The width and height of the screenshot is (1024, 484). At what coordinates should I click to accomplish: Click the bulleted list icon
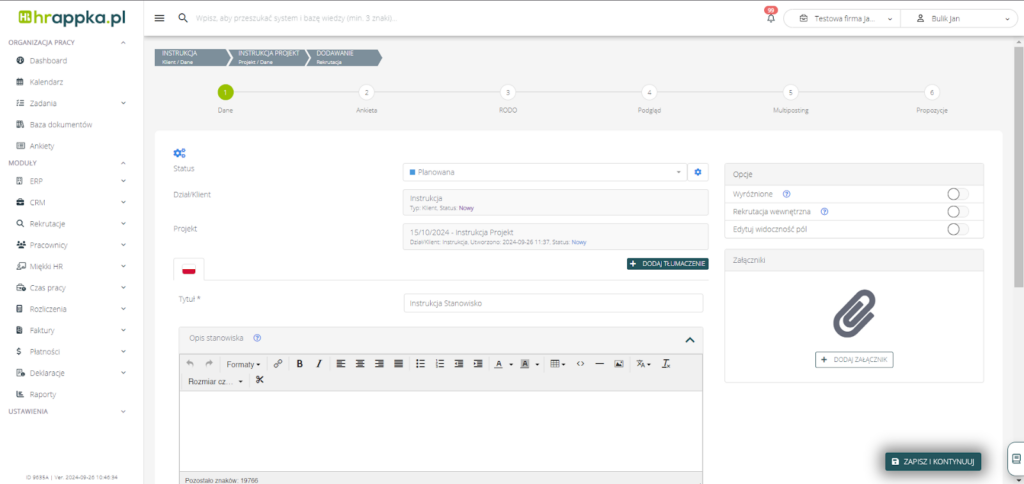pos(420,363)
